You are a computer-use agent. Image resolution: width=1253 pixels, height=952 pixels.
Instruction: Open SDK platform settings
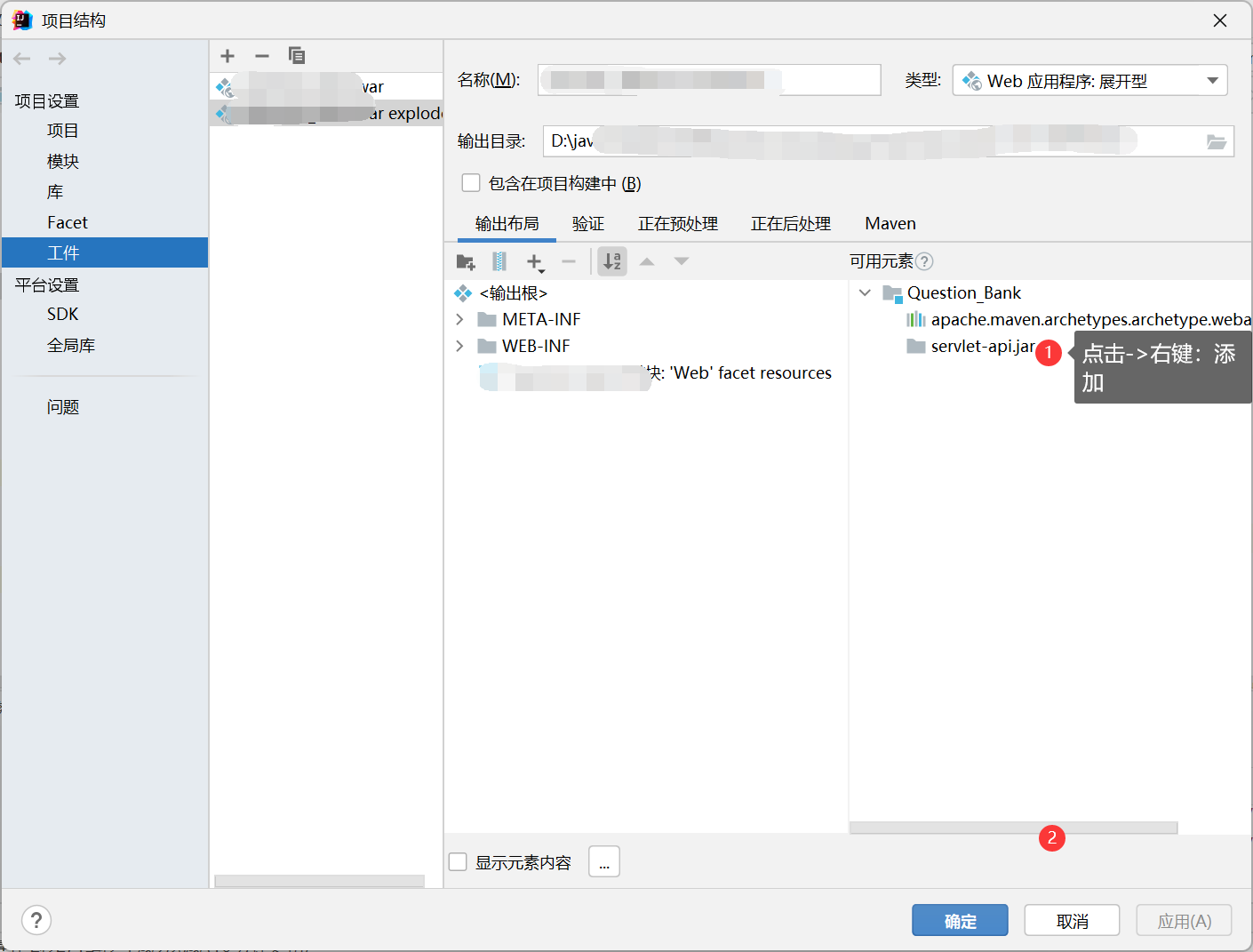(x=63, y=314)
